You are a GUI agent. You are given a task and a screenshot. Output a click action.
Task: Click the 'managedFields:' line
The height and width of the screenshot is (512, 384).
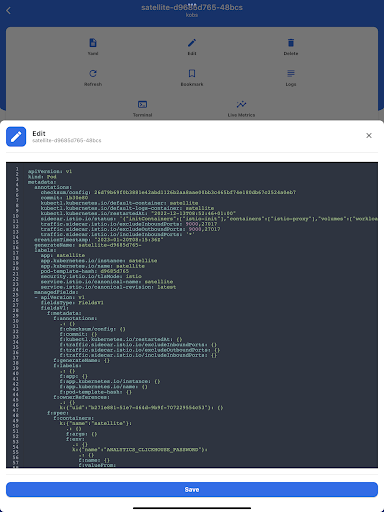56,292
